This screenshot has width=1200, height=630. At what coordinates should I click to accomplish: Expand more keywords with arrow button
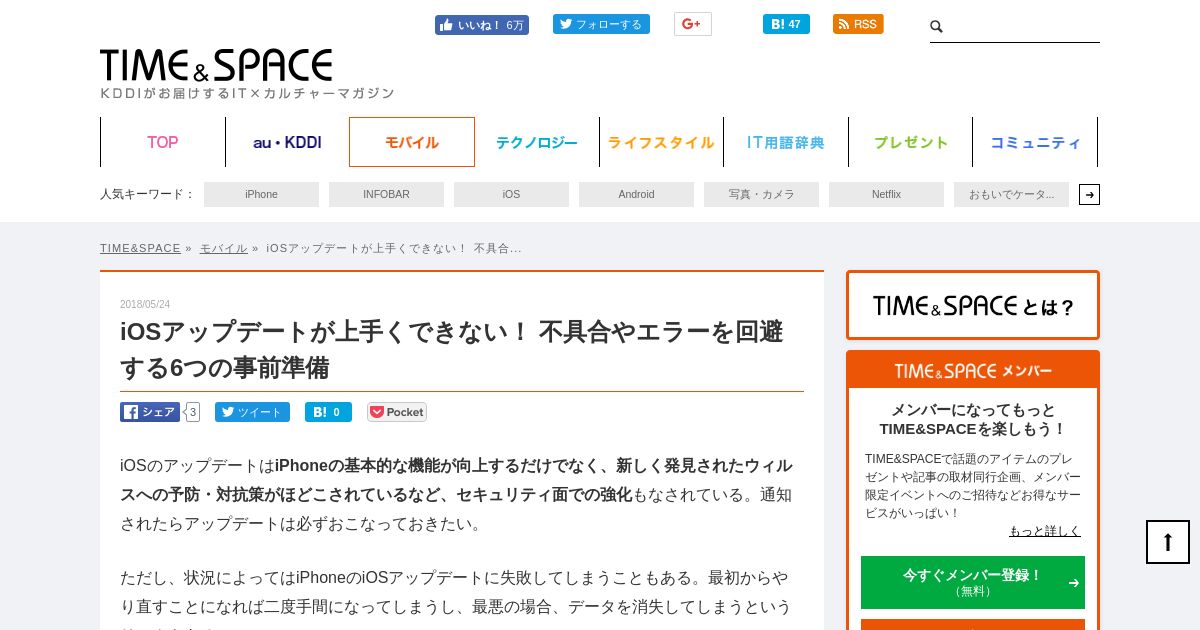pos(1089,194)
